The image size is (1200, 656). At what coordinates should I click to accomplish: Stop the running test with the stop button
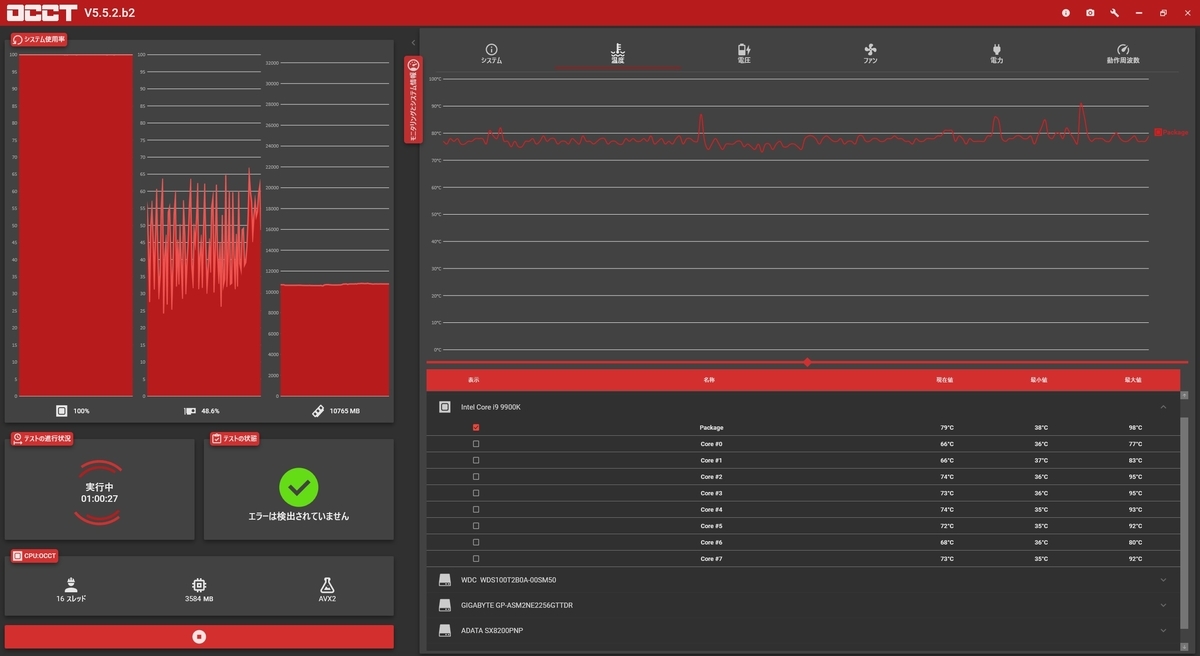coord(199,636)
